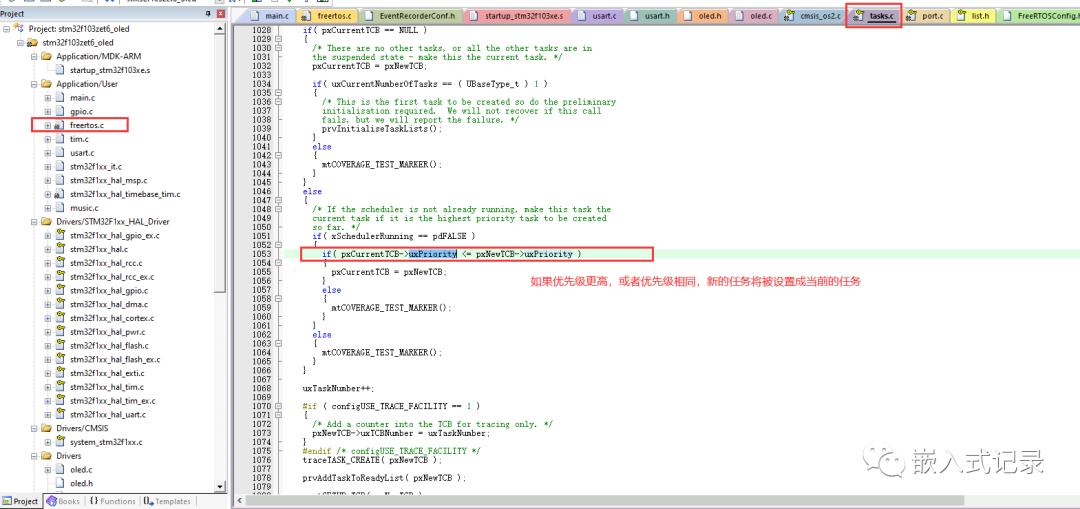Click the stm32f1xx_hal_tim.c file icon

60,387
